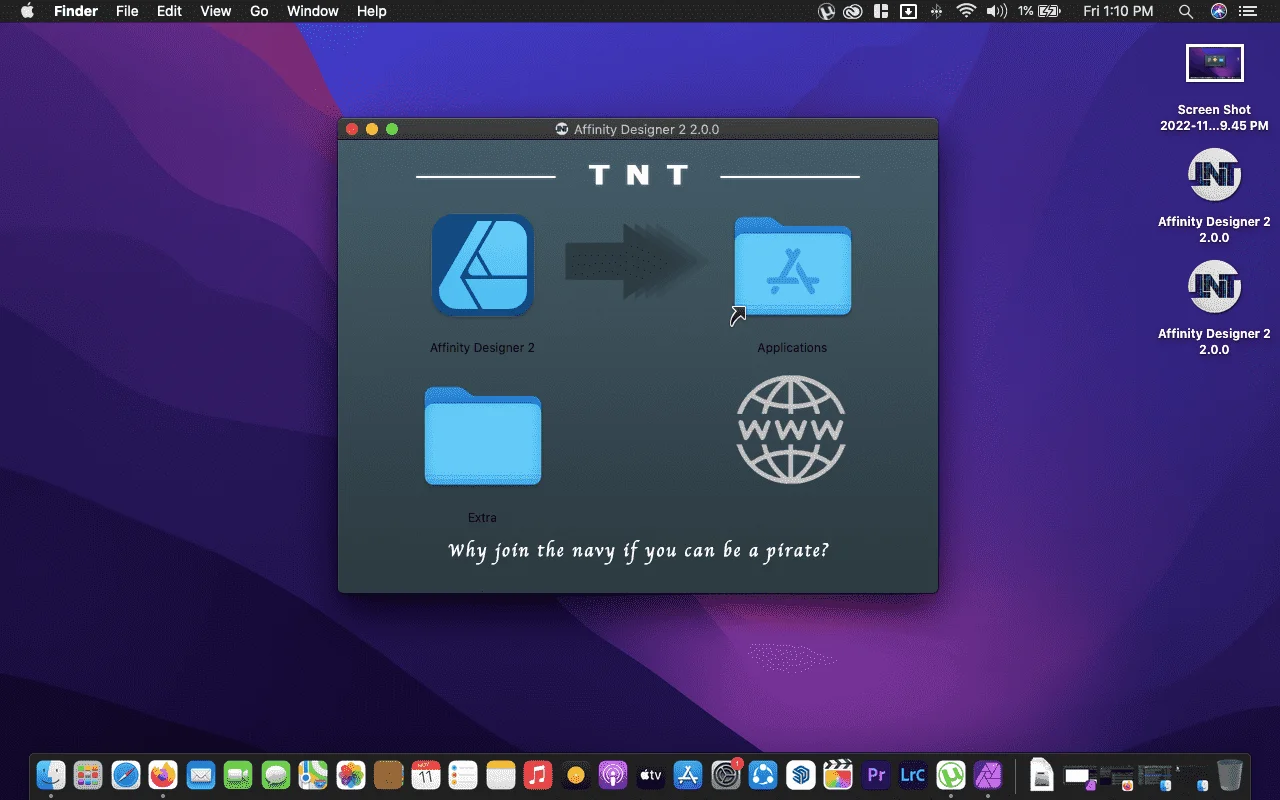Open the Apple menu

point(27,11)
